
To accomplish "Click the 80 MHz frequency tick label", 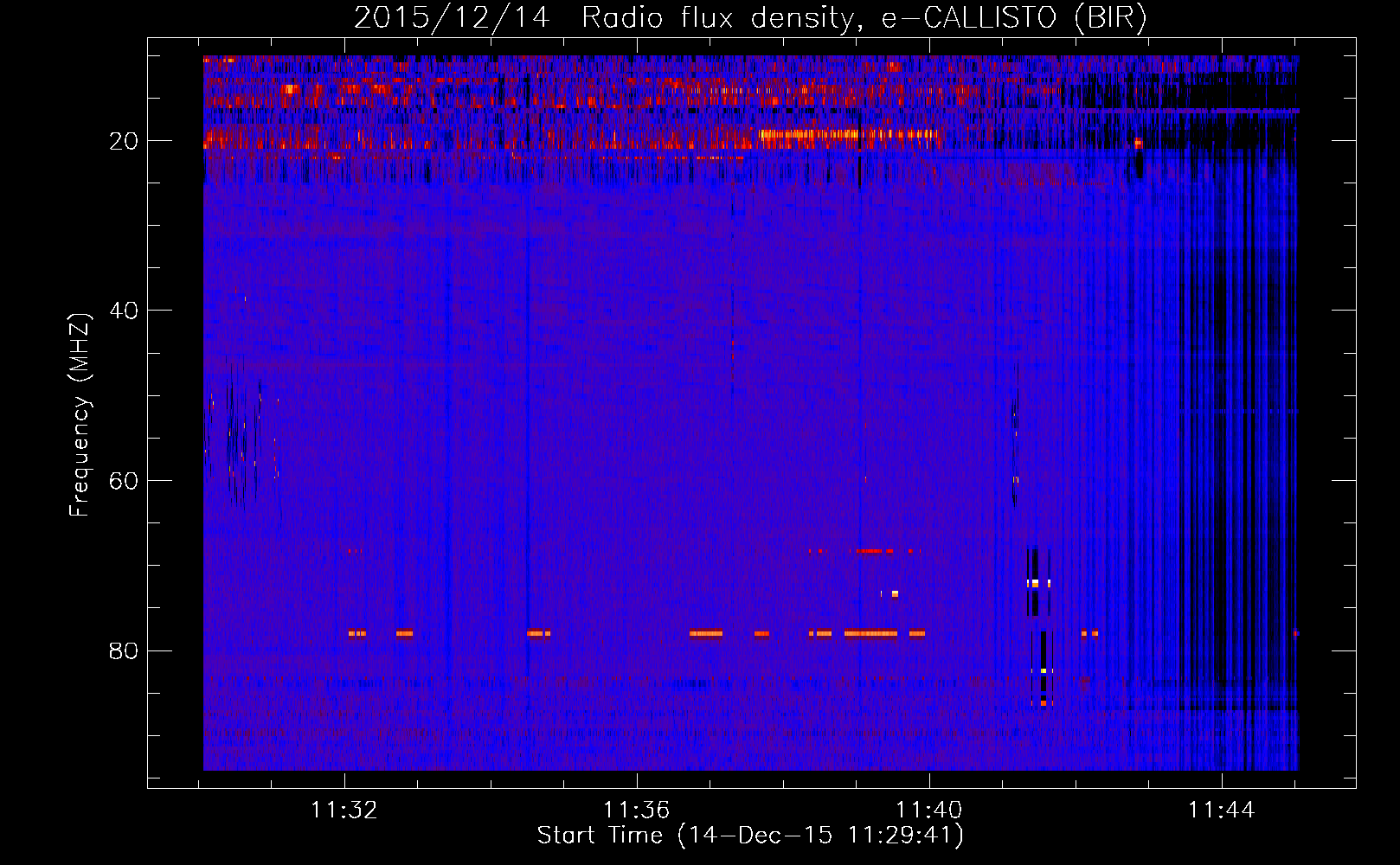I will [125, 650].
